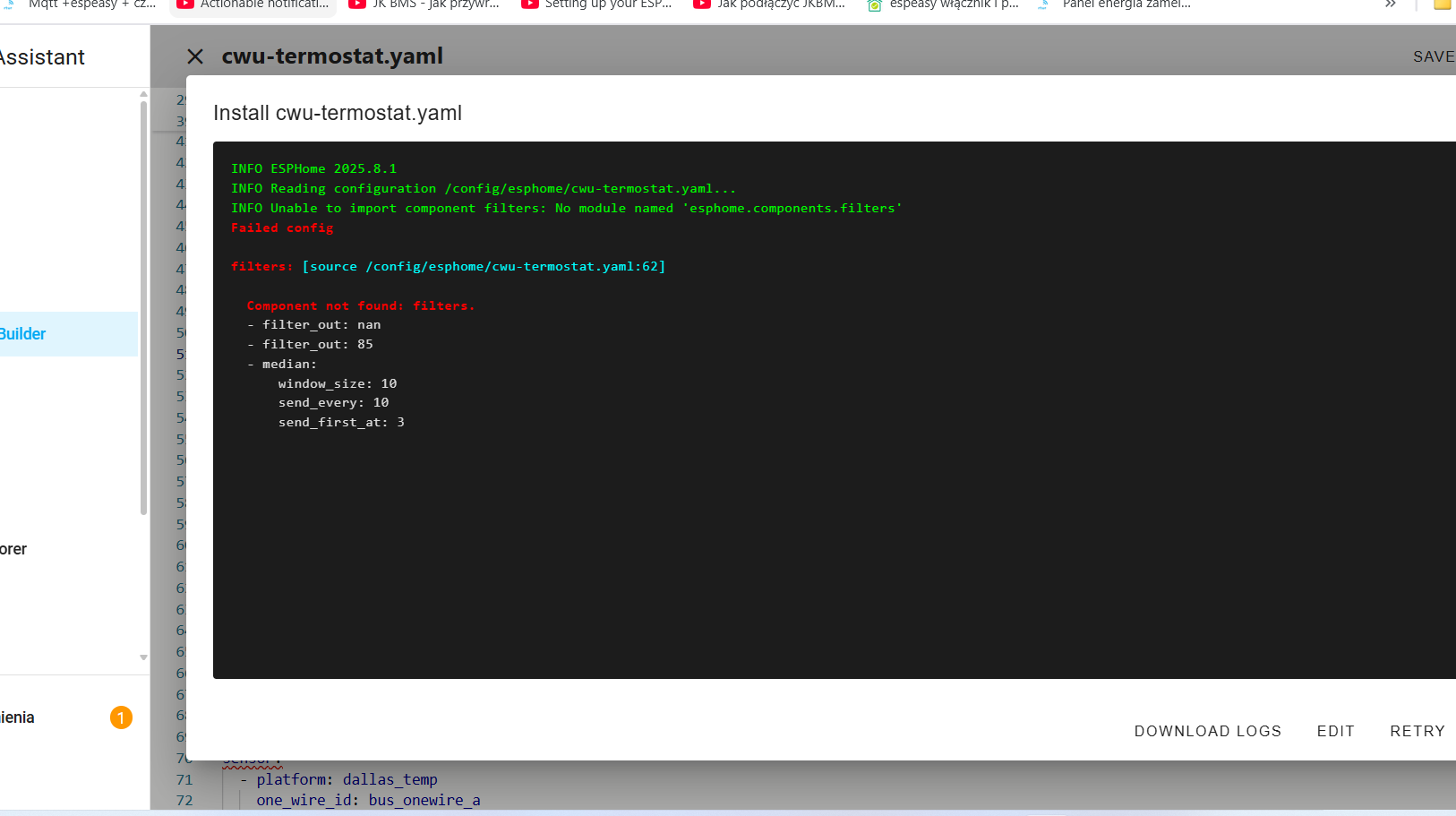The width and height of the screenshot is (1456, 816).
Task: Open the JK BMS YouTube bookmark
Action: [424, 4]
